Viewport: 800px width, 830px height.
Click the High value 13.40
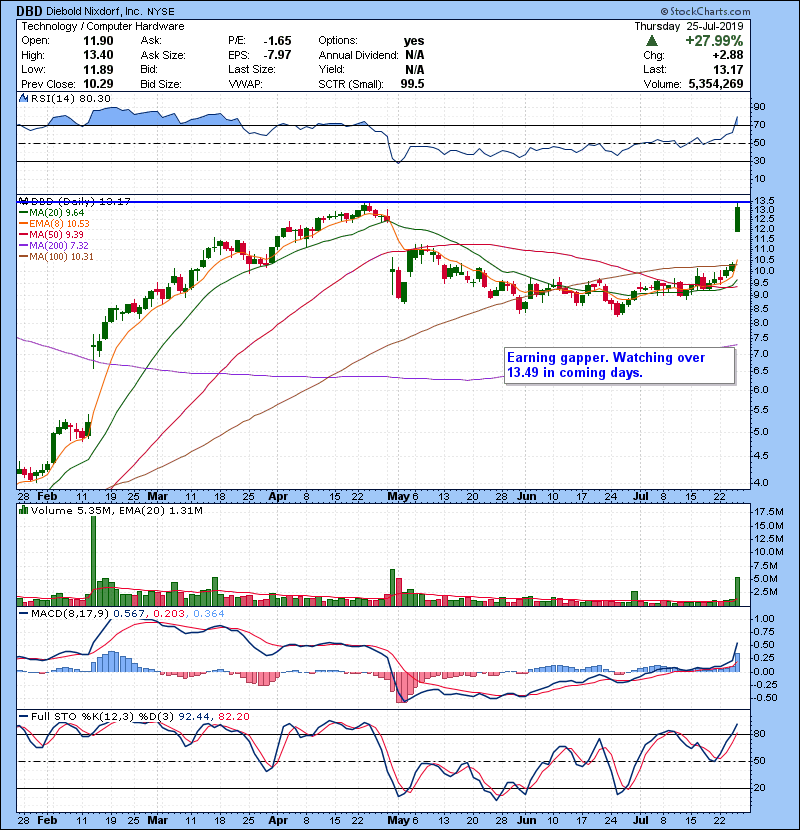(x=98, y=55)
